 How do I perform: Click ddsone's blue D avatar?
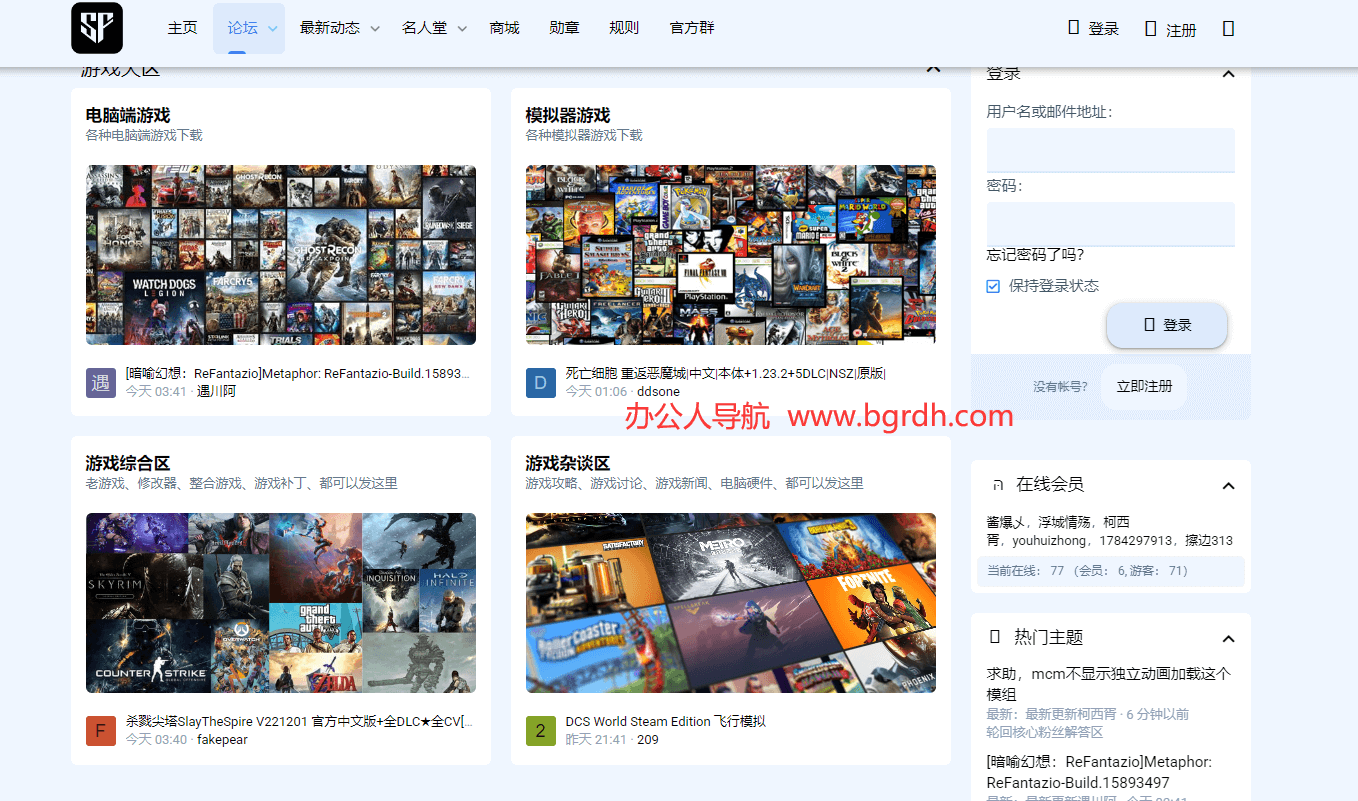point(540,383)
